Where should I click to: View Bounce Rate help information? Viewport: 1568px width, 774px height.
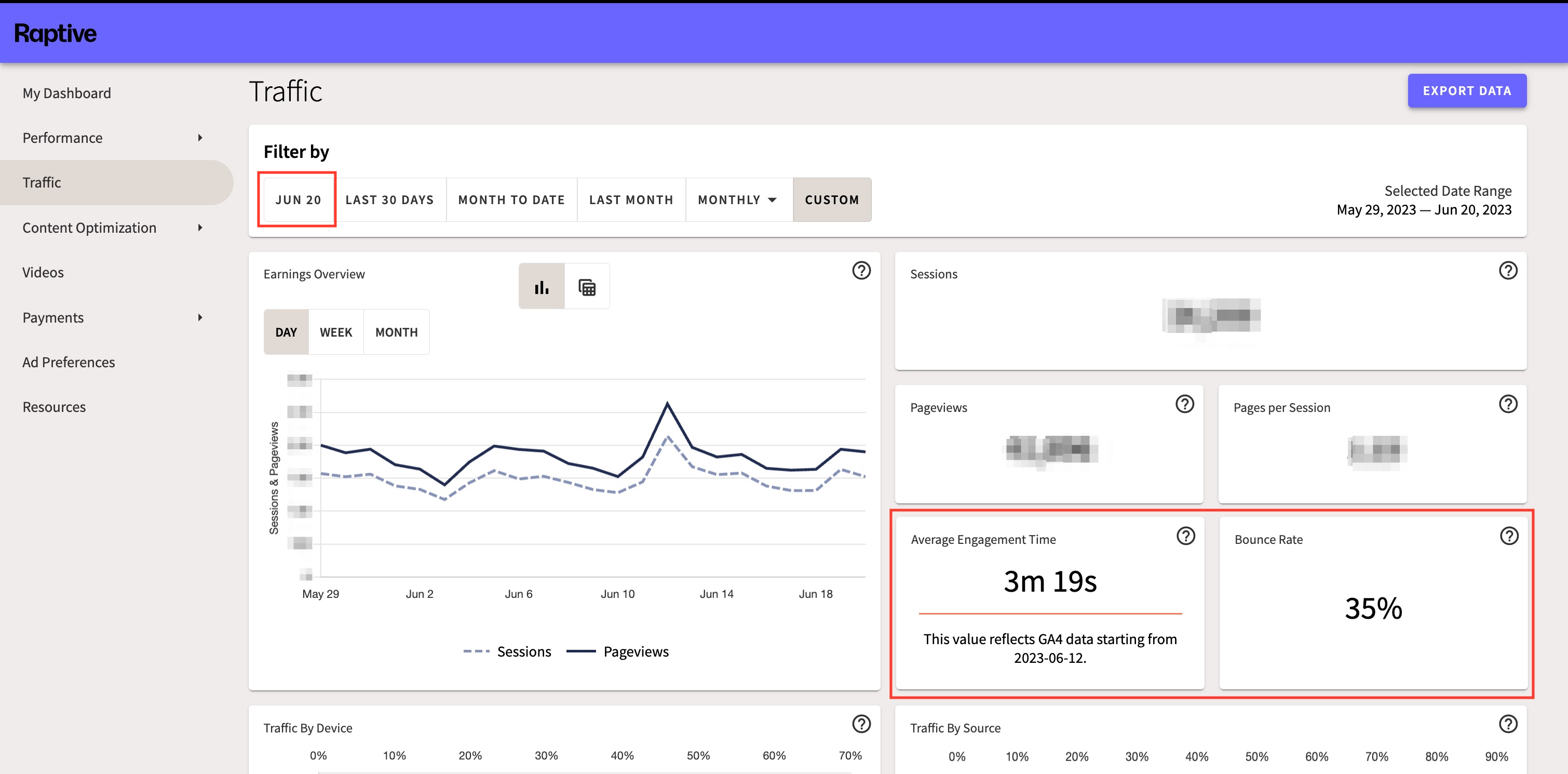1508,537
